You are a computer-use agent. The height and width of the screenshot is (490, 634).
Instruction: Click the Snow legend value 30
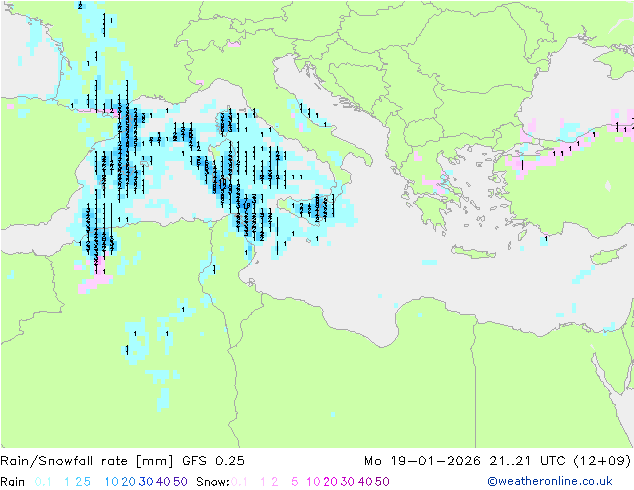click(348, 482)
